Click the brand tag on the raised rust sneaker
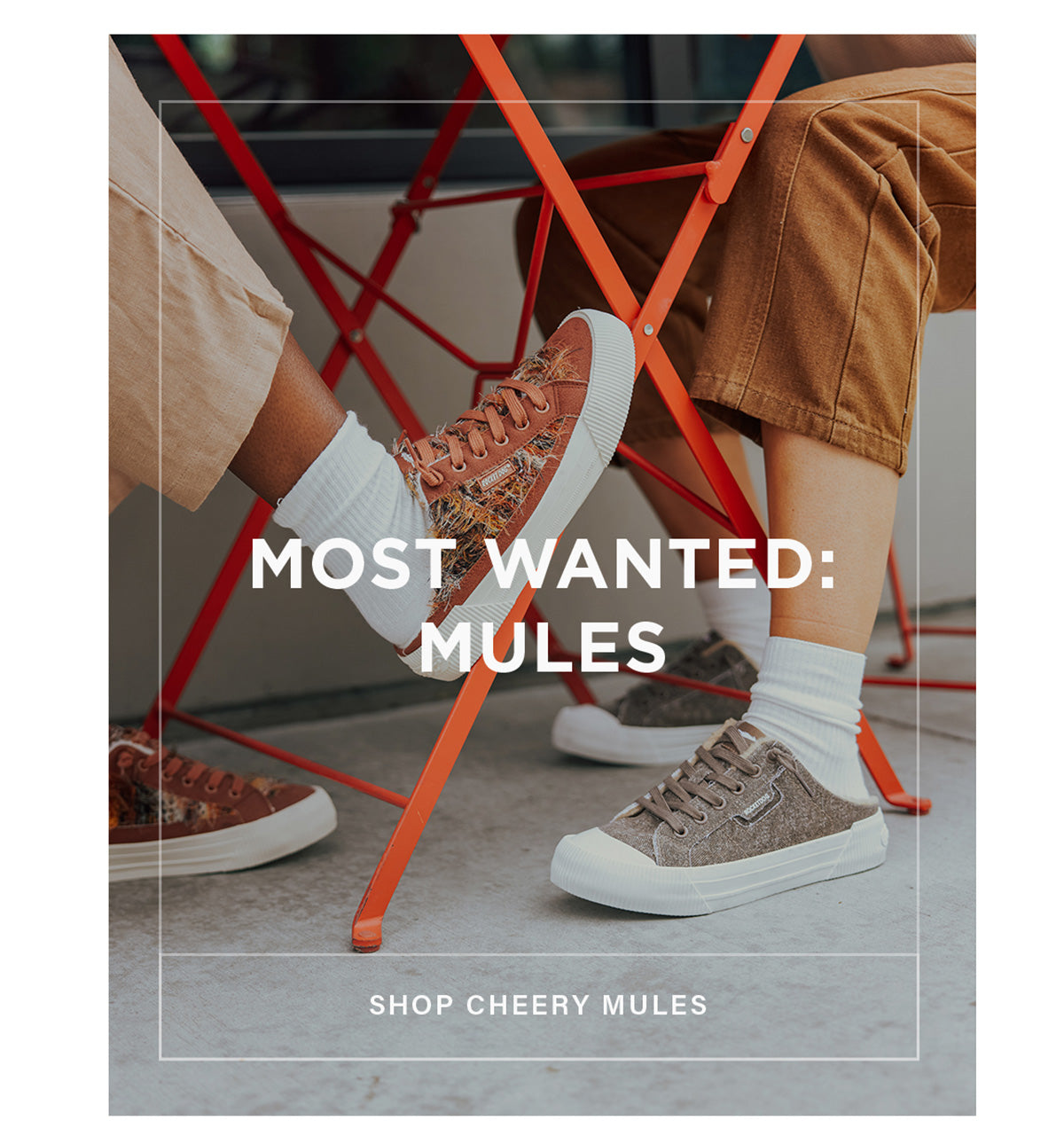 pos(497,474)
